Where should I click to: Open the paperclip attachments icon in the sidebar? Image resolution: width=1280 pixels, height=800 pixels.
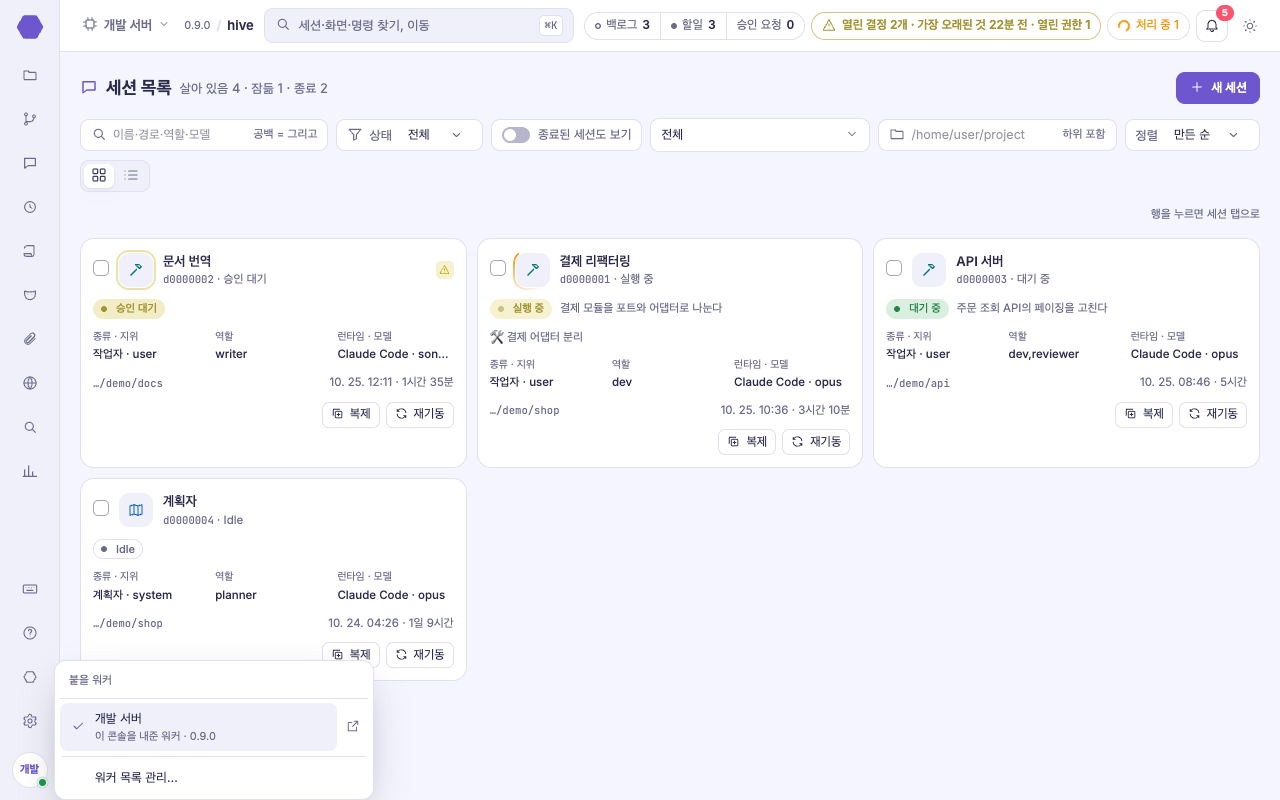(30, 339)
